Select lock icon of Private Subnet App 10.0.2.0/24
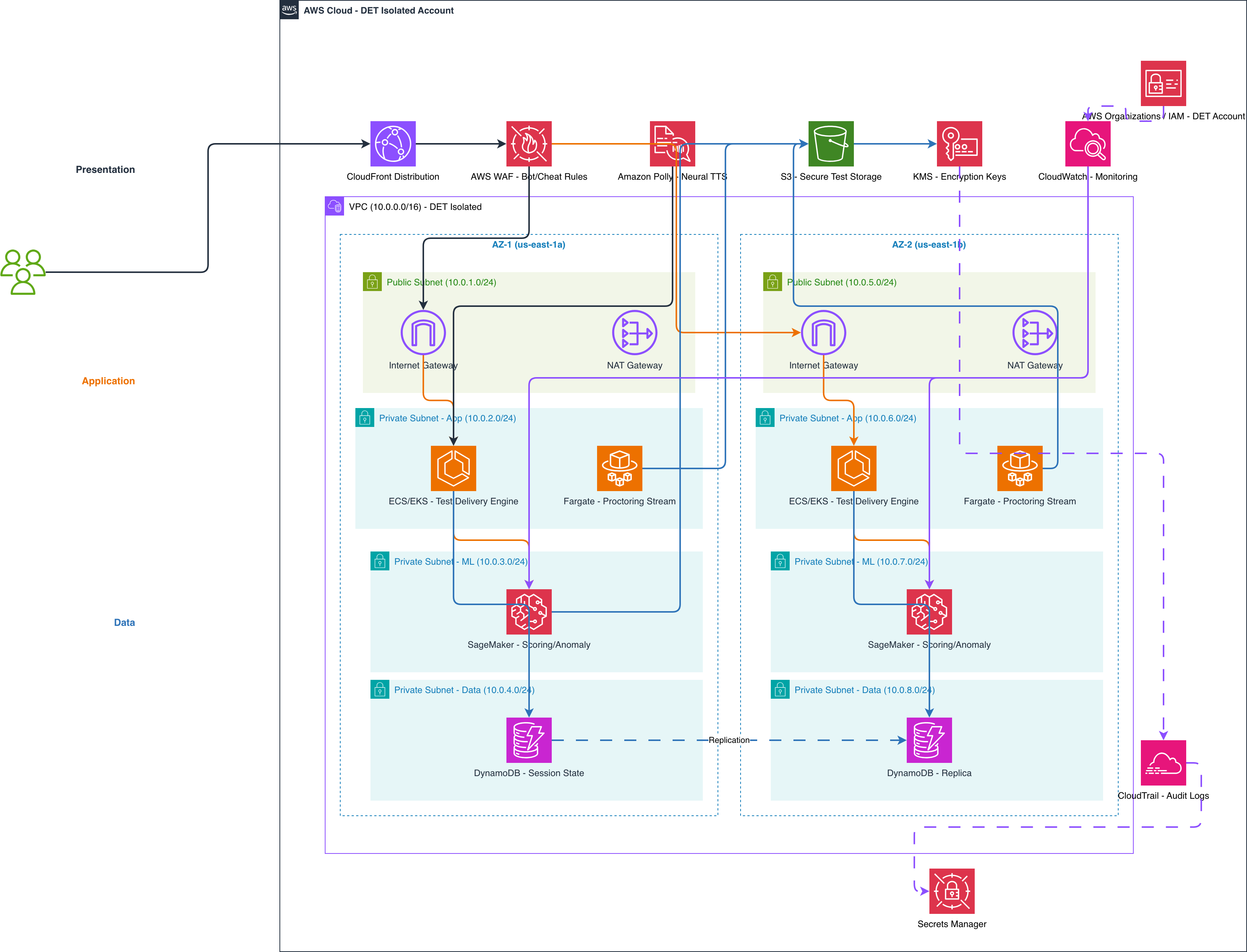Image resolution: width=1247 pixels, height=952 pixels. [x=364, y=417]
